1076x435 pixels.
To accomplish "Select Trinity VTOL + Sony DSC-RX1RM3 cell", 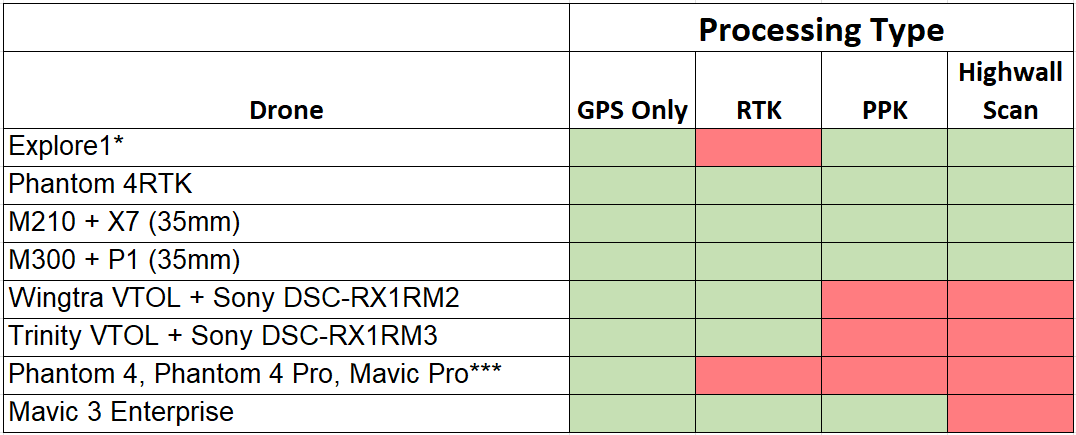I will (287, 338).
